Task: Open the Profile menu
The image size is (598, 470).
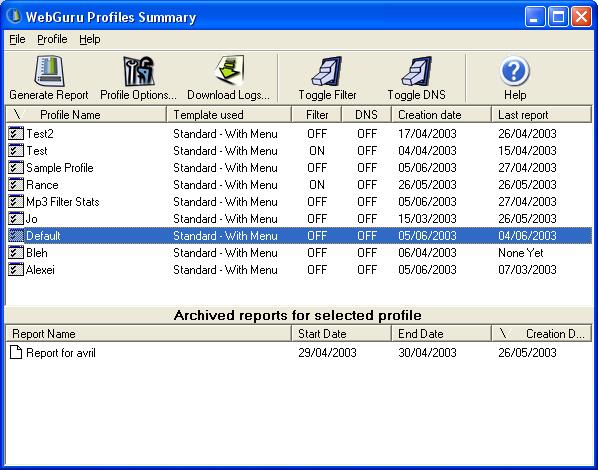Action: pyautogui.click(x=52, y=39)
